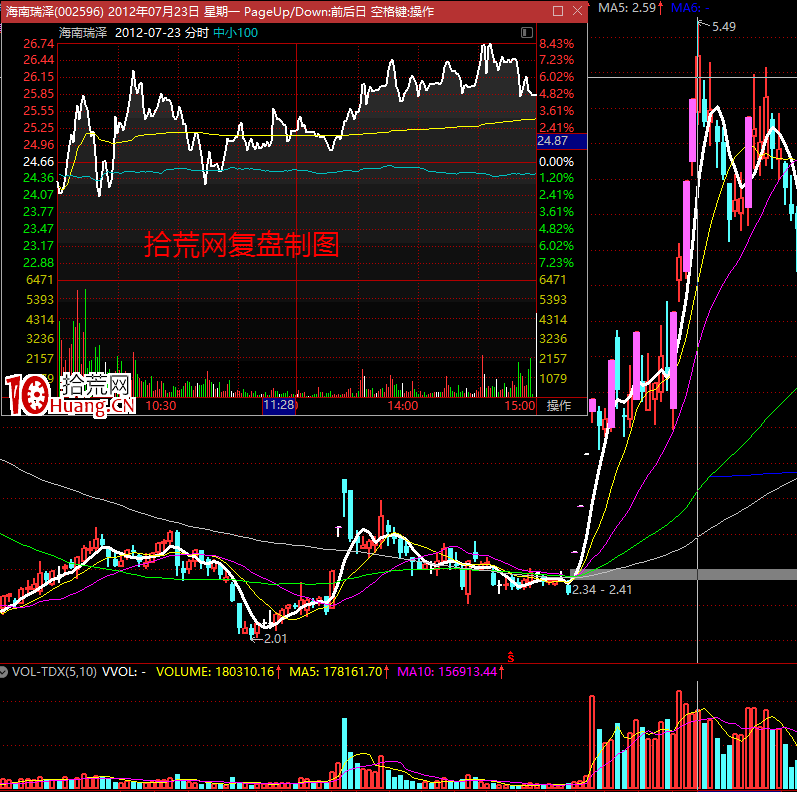Image resolution: width=797 pixels, height=792 pixels.
Task: Click the green 1.20% percent axis label
Action: click(x=557, y=178)
